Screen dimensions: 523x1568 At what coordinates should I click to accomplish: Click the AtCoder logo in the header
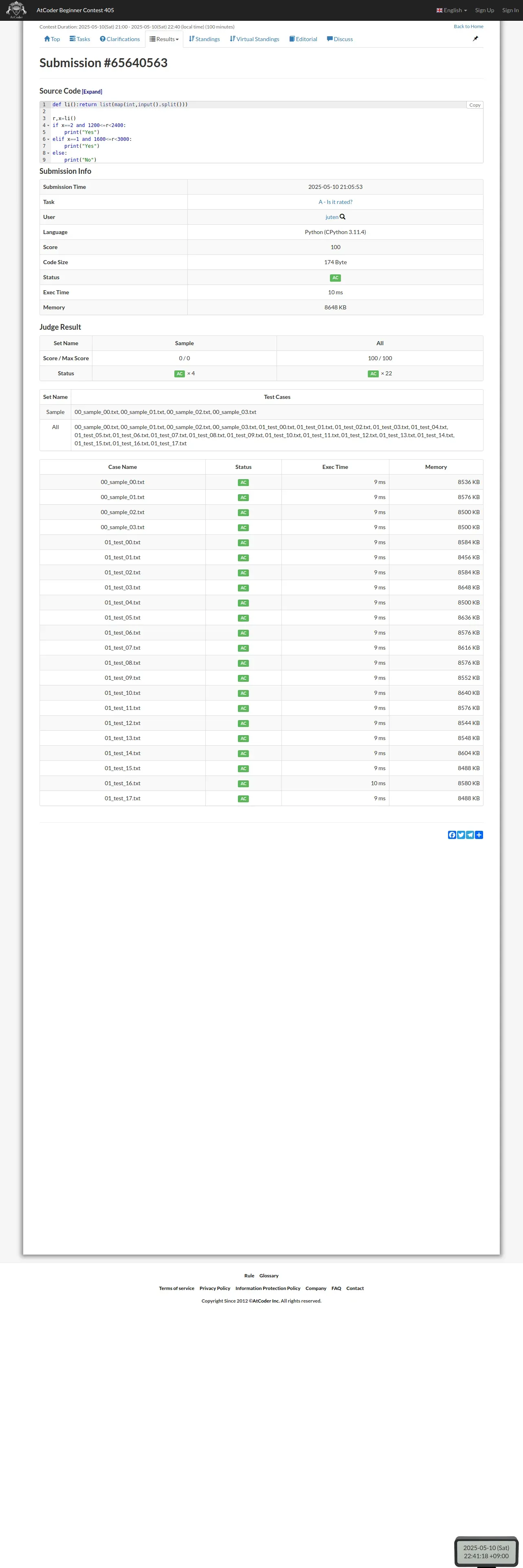pos(16,10)
